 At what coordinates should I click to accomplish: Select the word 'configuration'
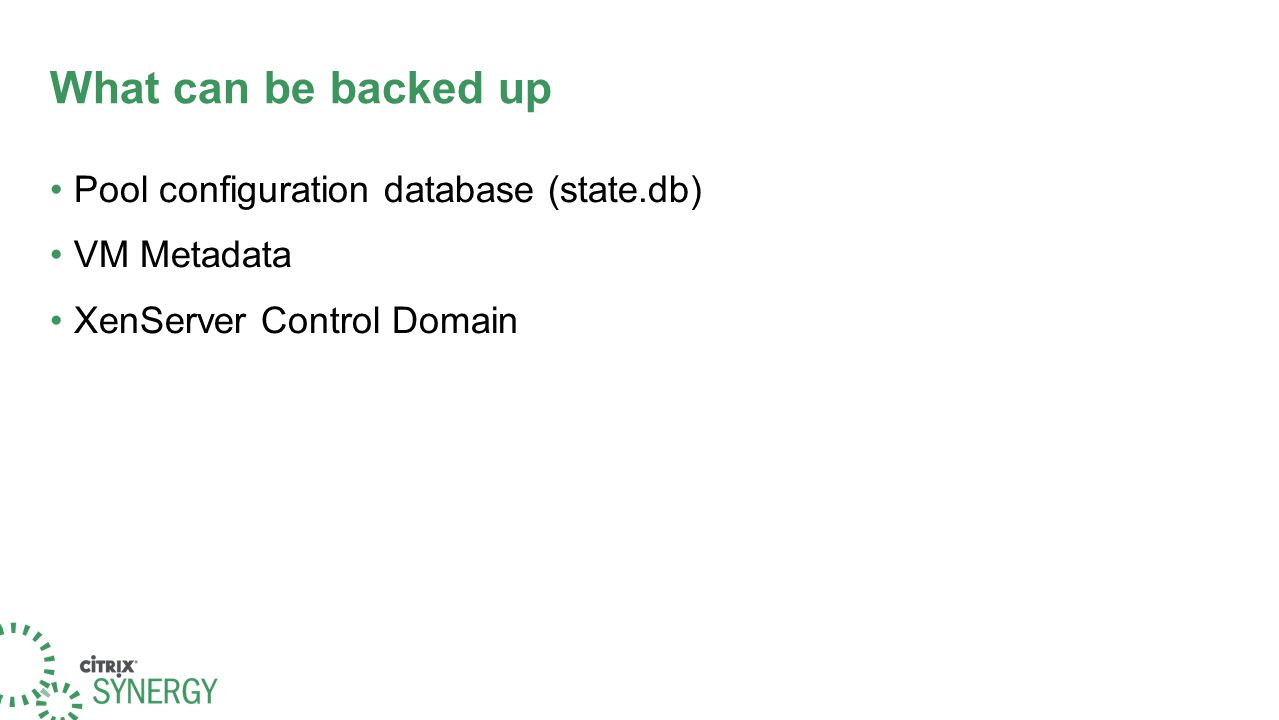tap(264, 190)
